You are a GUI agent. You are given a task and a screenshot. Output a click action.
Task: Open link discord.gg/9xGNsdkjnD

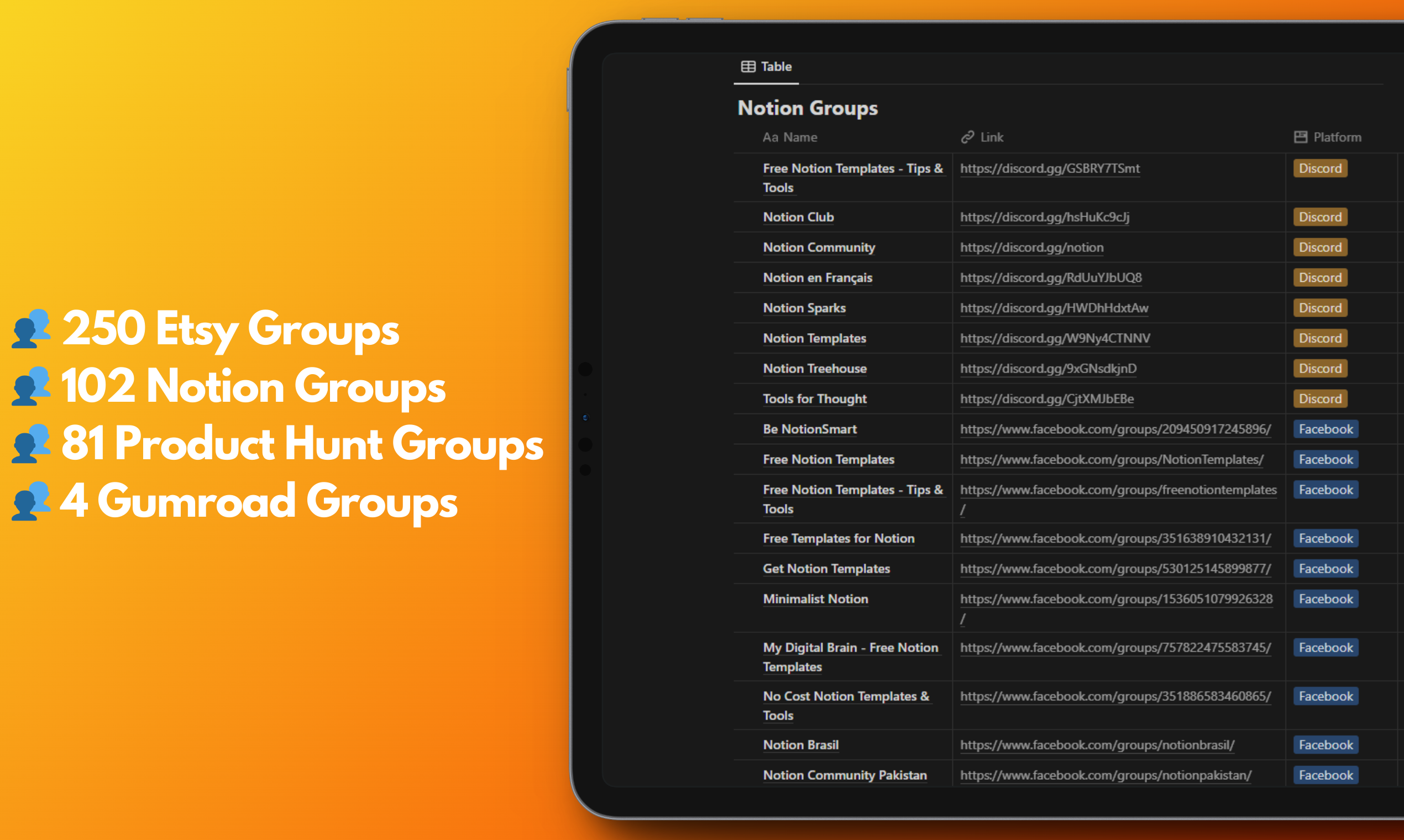(1048, 369)
